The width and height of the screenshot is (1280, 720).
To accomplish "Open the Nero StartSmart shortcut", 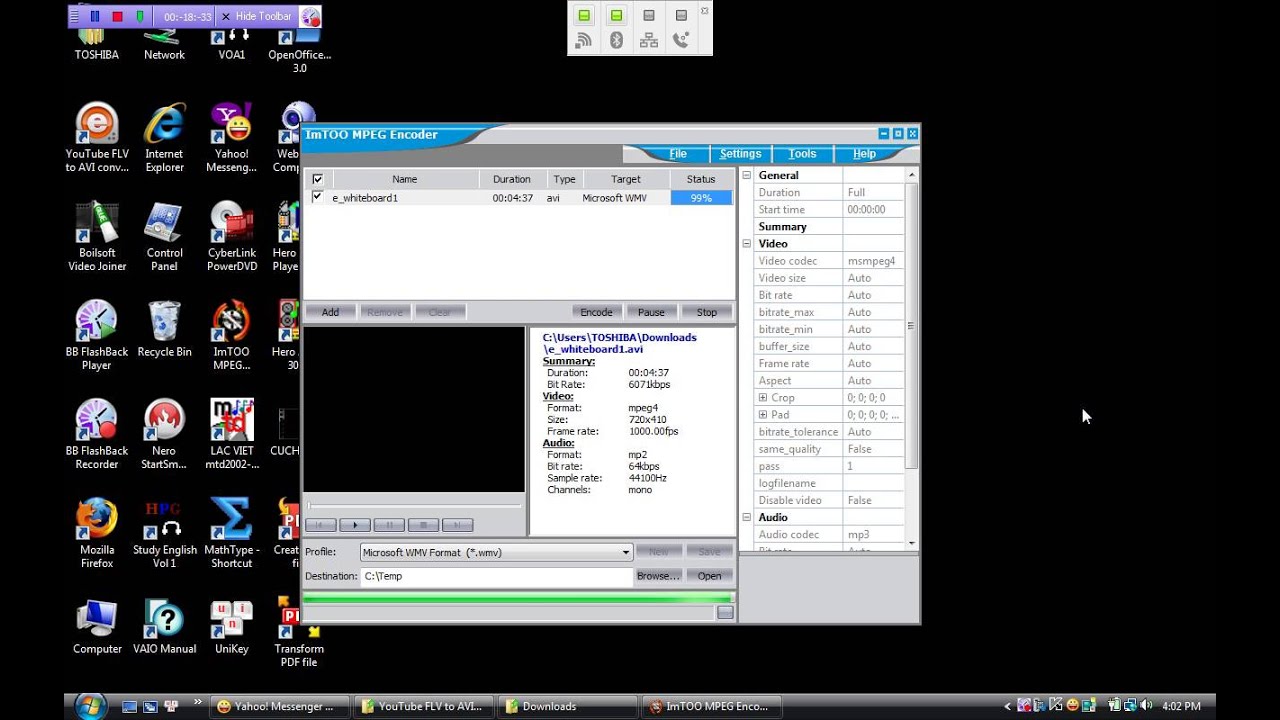I will point(164,435).
